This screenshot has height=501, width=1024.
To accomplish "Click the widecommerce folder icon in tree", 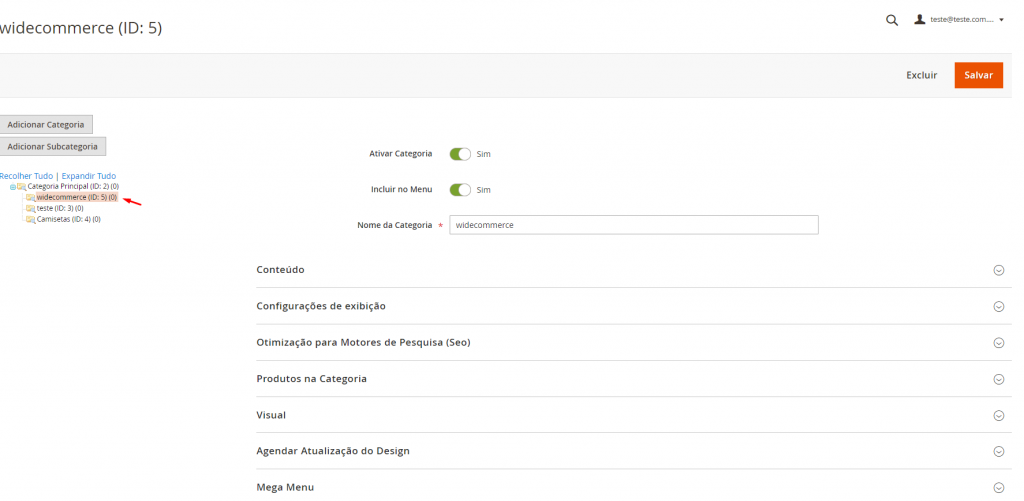I will (31, 197).
